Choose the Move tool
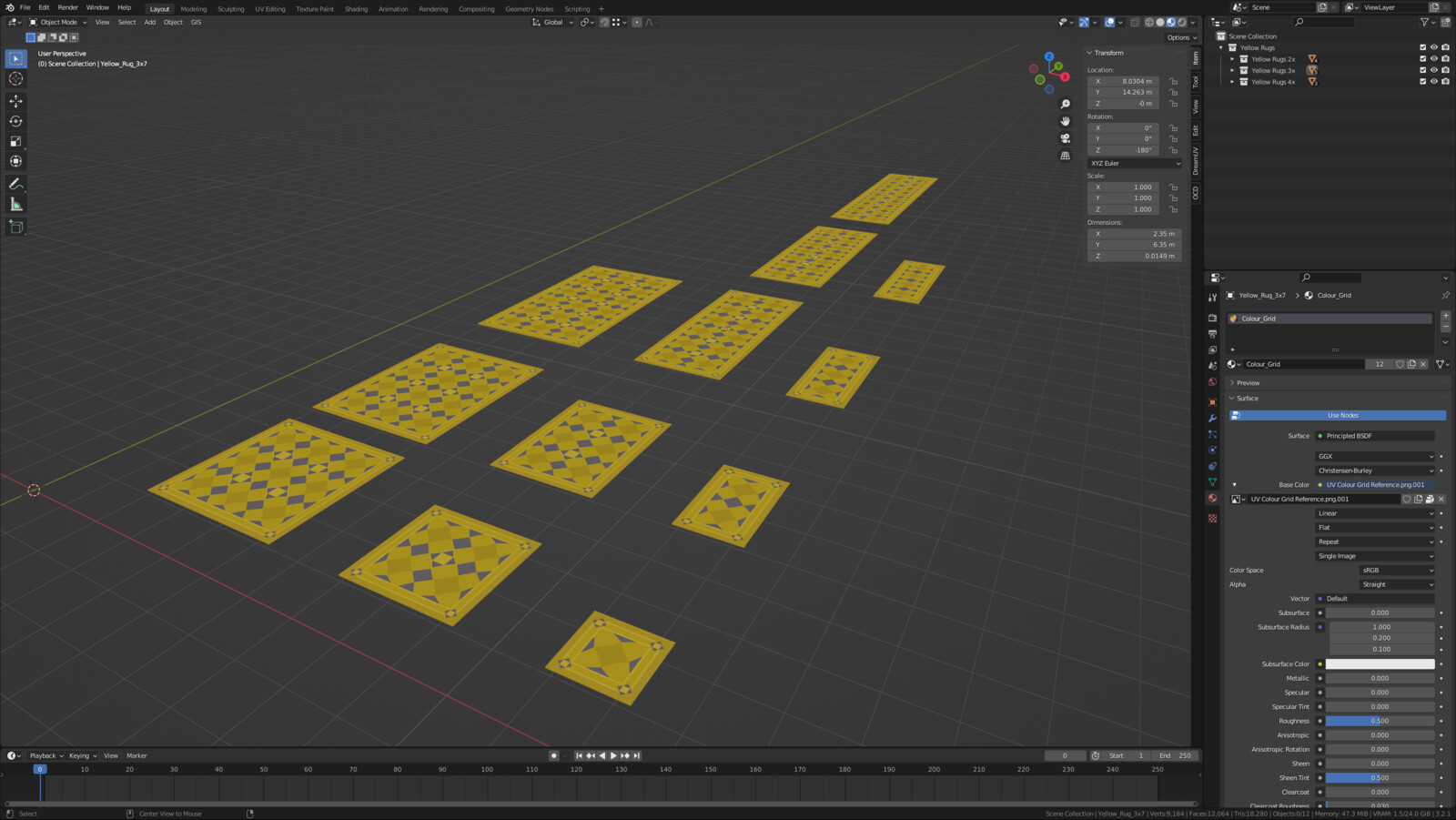The image size is (1456, 820). pos(15,101)
